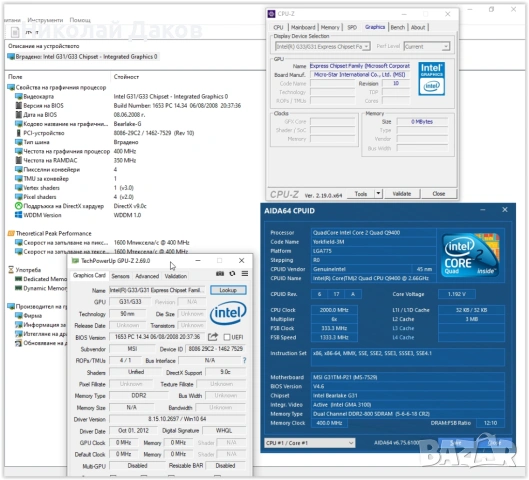This screenshot has width=529, height=480.
Task: Select the Версия на BIOS row icon
Action: [19, 106]
